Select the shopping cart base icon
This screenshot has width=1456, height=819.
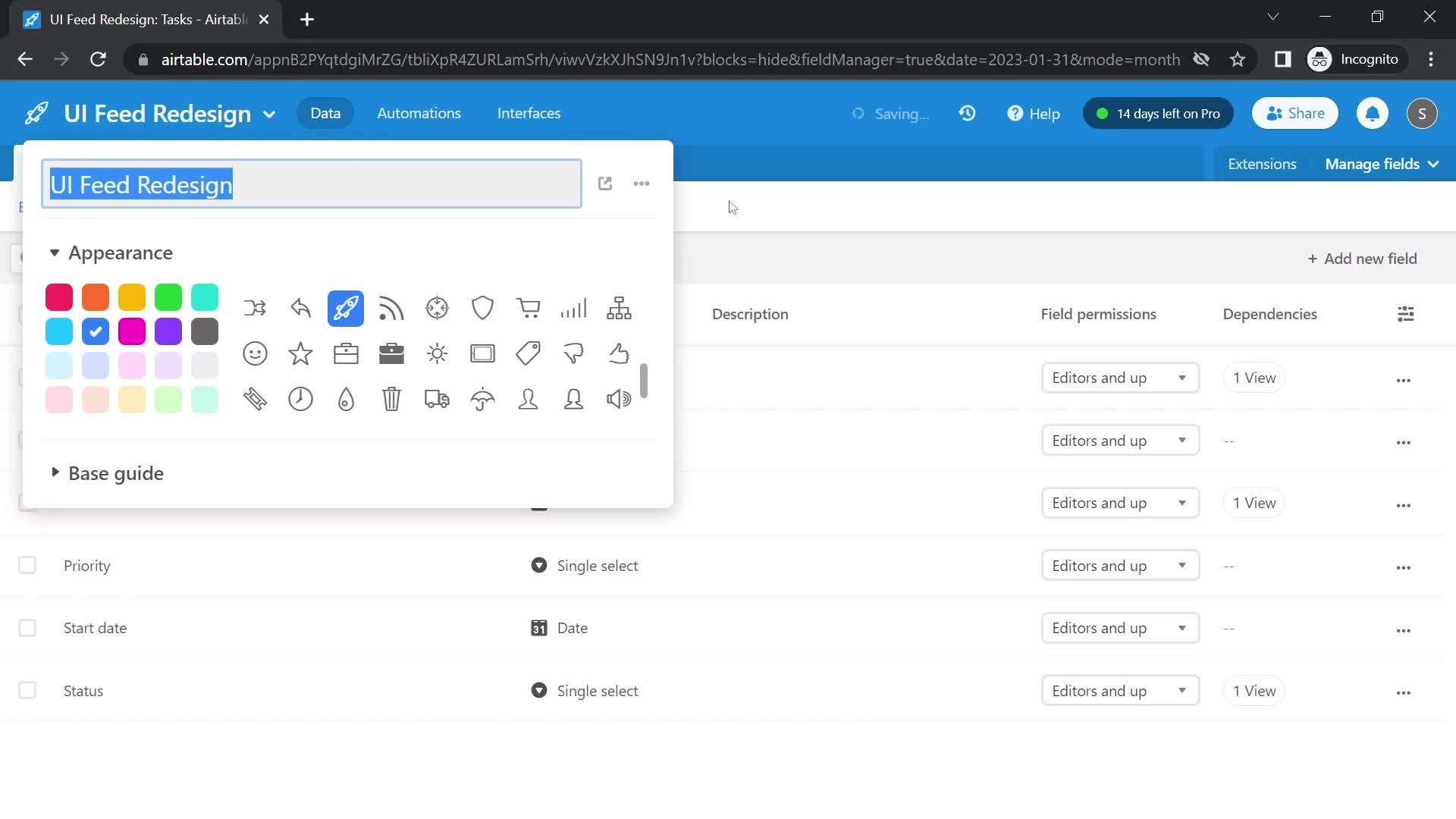point(528,309)
